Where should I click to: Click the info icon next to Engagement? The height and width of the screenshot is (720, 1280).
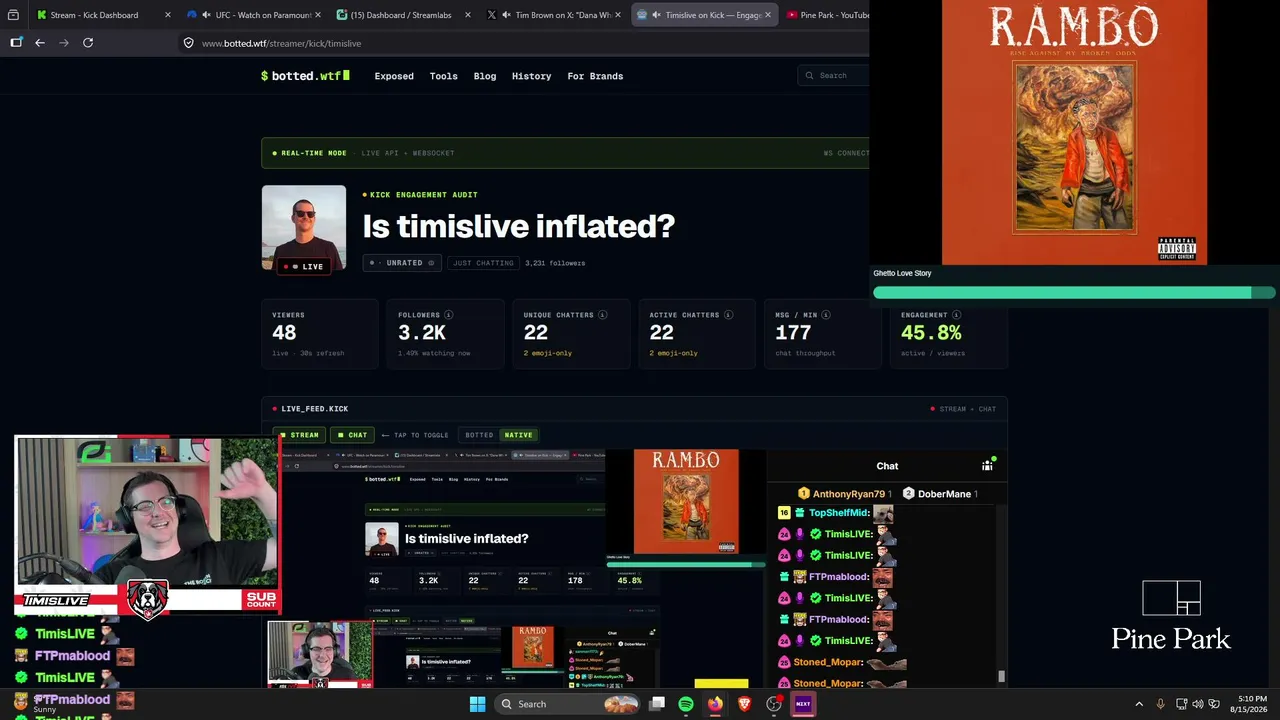(x=956, y=315)
